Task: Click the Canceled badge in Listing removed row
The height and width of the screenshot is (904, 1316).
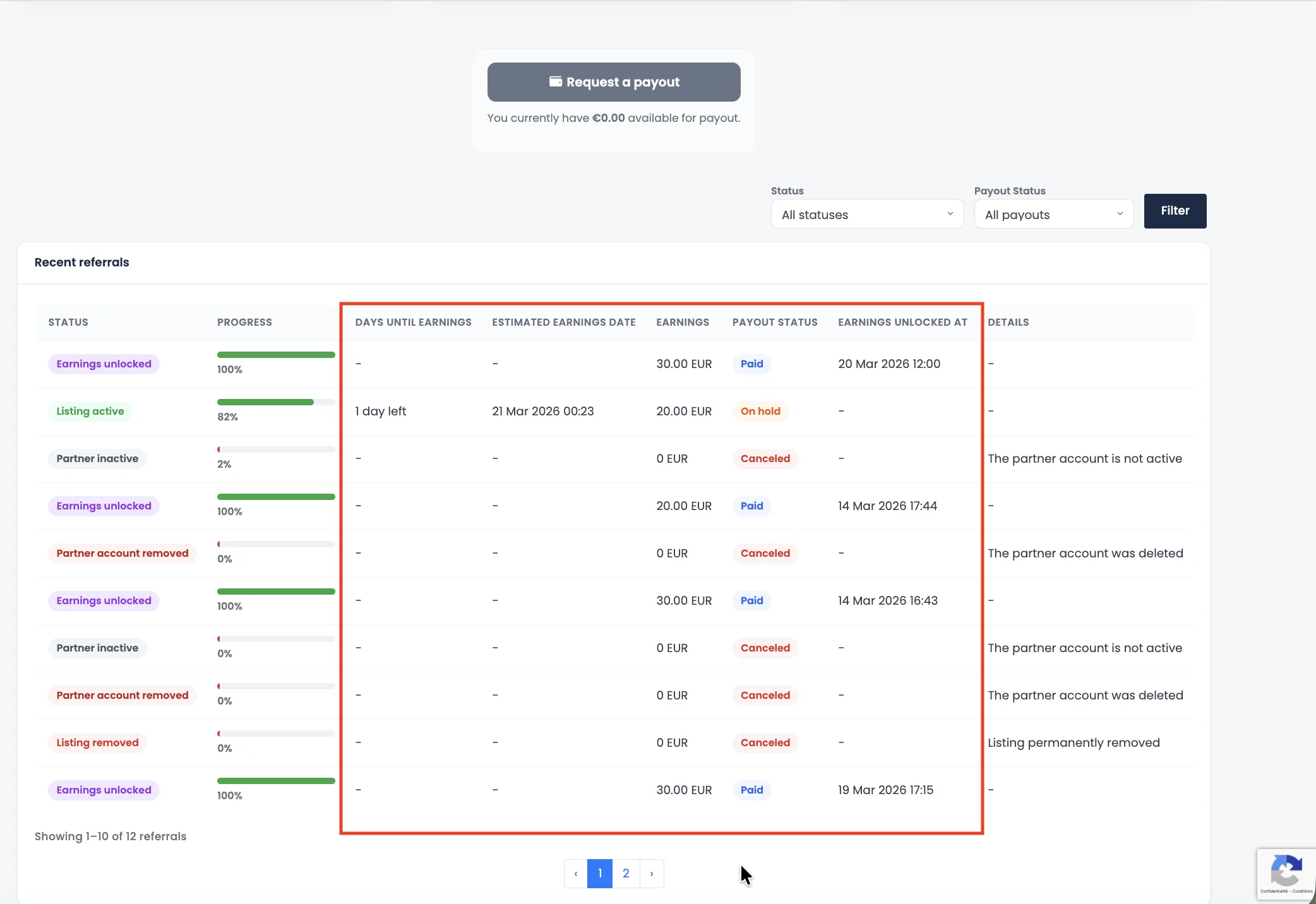Action: tap(765, 743)
